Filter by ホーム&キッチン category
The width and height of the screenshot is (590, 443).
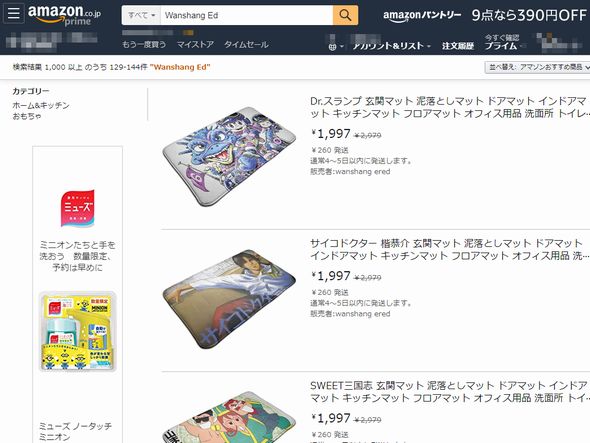coord(41,105)
